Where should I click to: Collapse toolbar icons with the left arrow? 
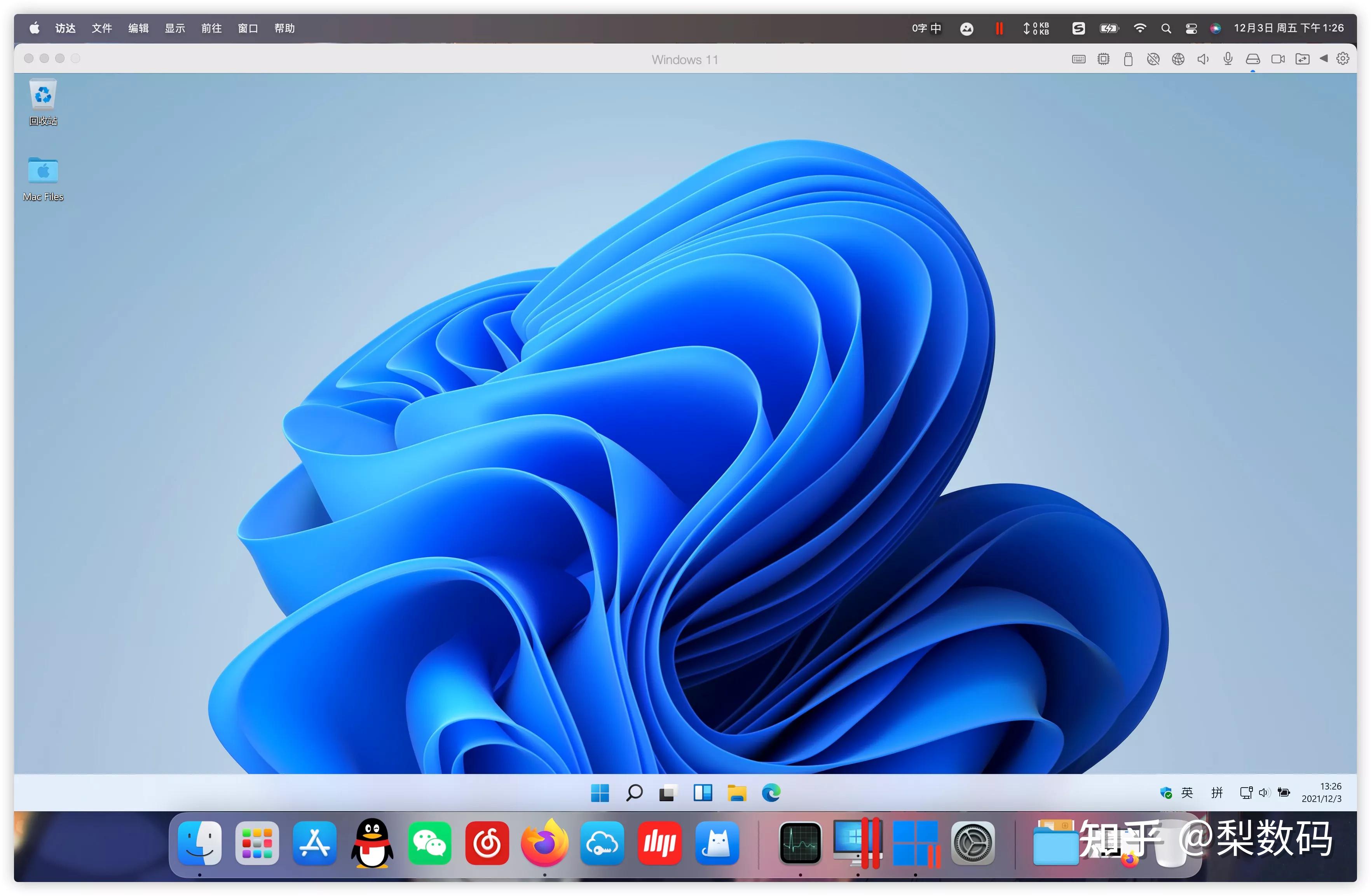tap(1323, 59)
